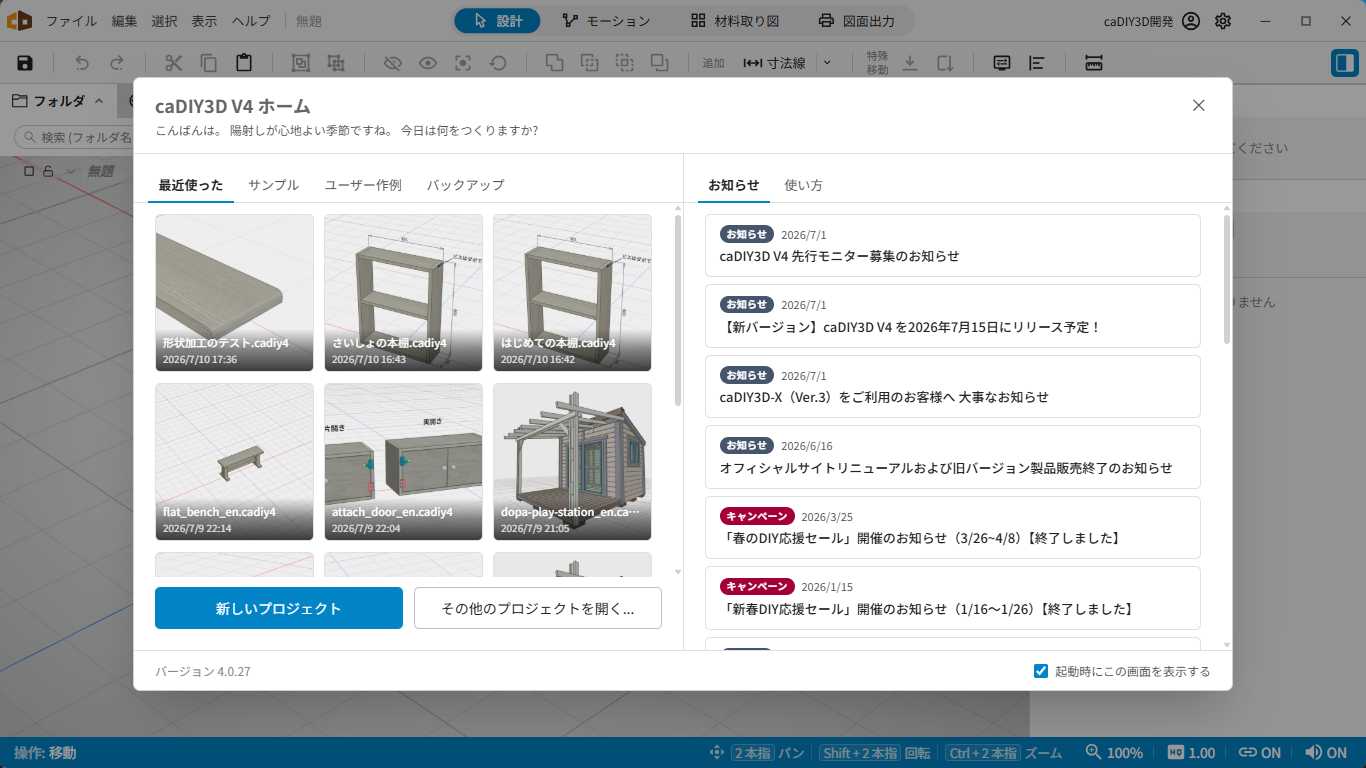Click the copy icon in the toolbar
Image resolution: width=1366 pixels, height=768 pixels.
[209, 63]
